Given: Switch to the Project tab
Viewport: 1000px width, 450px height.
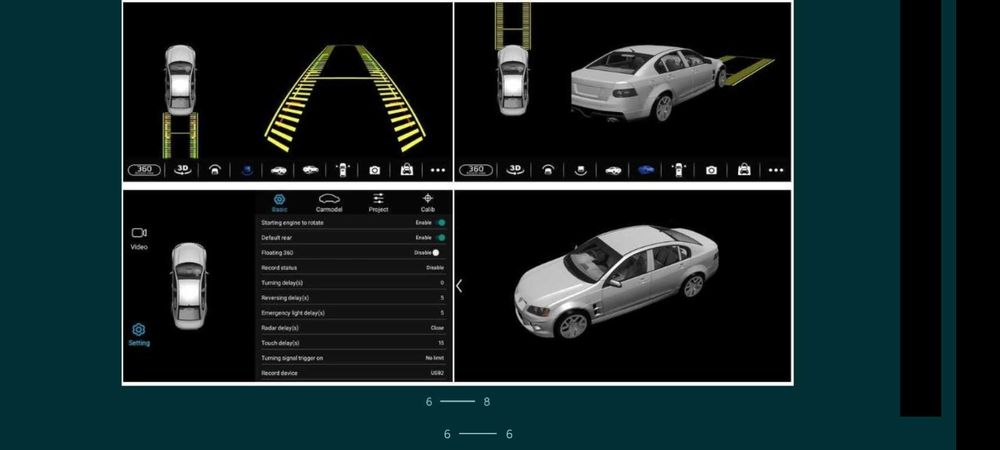Looking at the screenshot, I should click(378, 203).
